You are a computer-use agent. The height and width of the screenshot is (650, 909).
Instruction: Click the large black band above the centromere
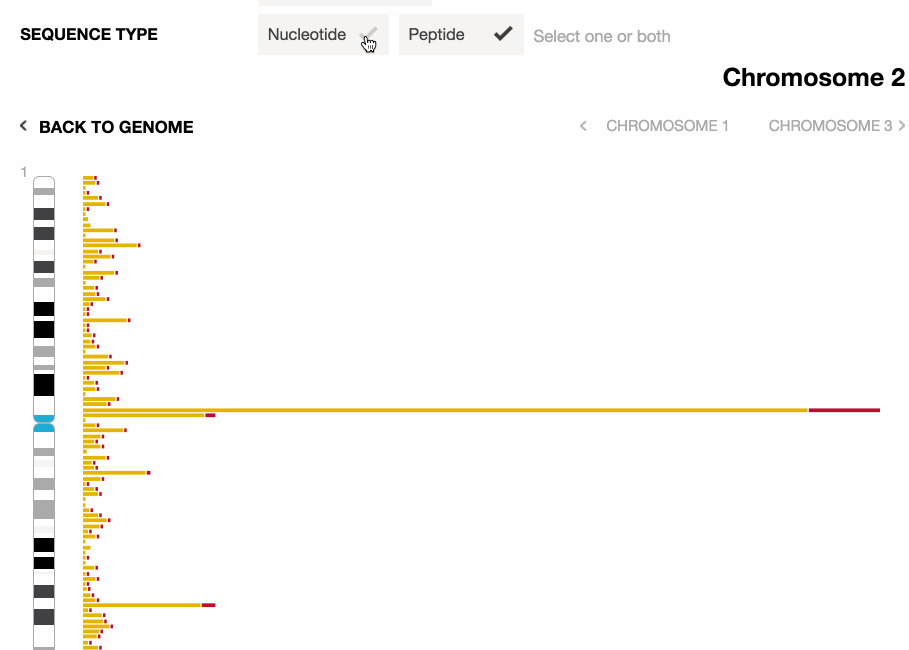click(44, 385)
